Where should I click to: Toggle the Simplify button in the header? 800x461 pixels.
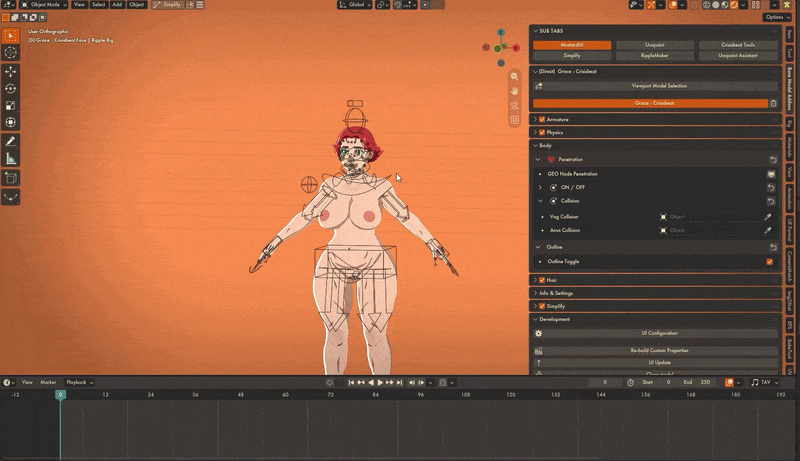(168, 5)
